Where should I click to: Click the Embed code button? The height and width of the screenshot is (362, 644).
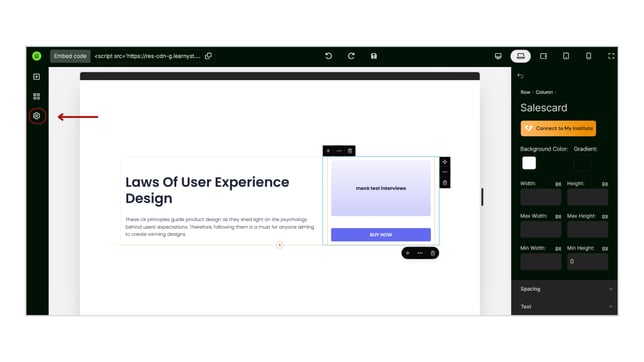[70, 56]
